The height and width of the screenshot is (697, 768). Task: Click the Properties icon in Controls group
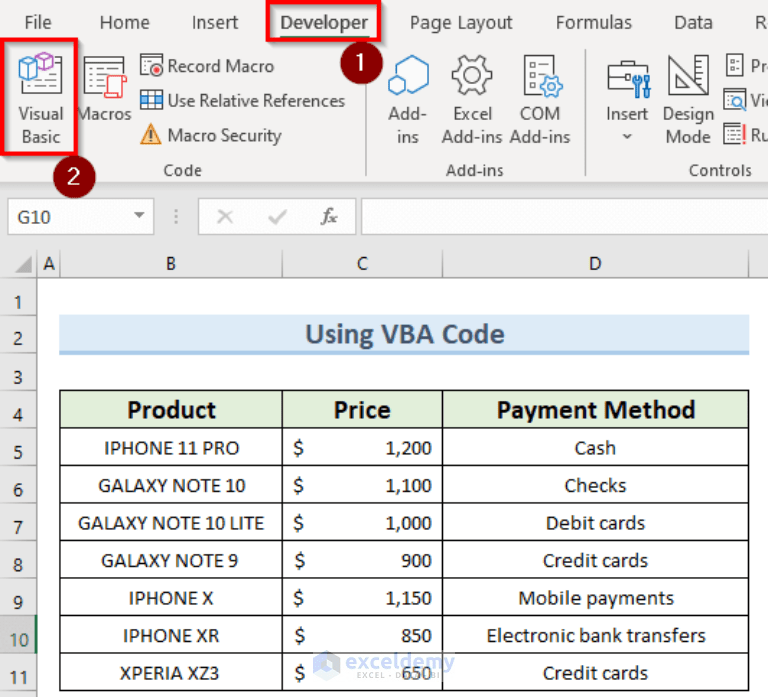tap(734, 65)
